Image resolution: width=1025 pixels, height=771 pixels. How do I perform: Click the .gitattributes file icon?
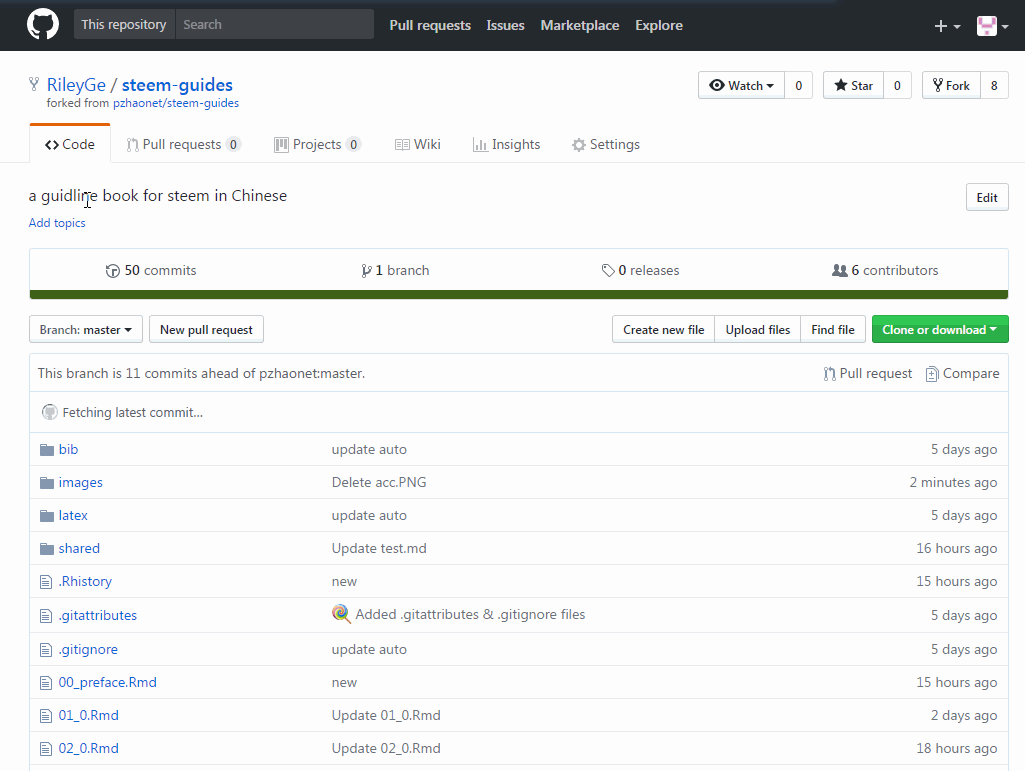[46, 616]
